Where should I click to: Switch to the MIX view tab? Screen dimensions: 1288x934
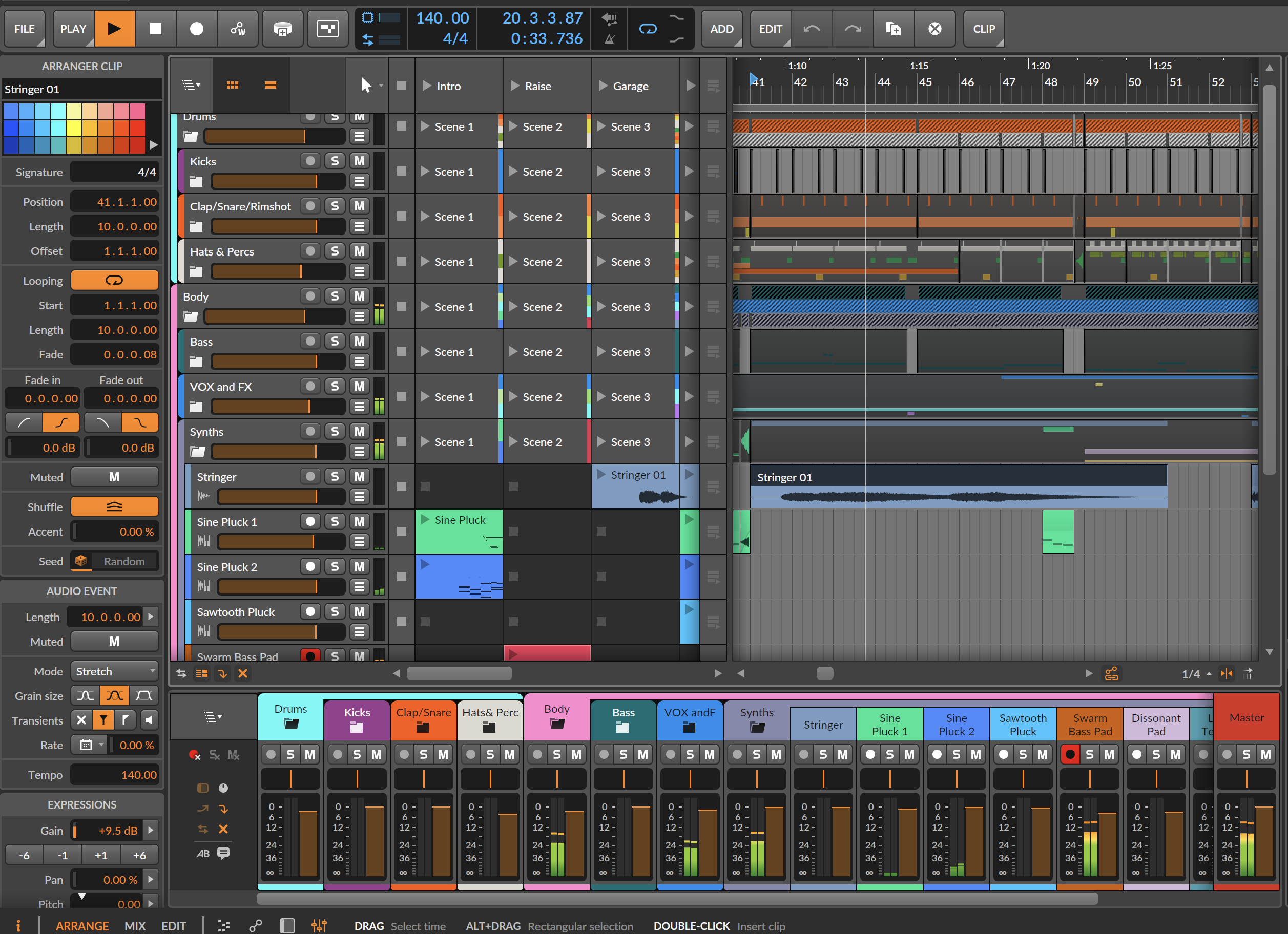135,925
